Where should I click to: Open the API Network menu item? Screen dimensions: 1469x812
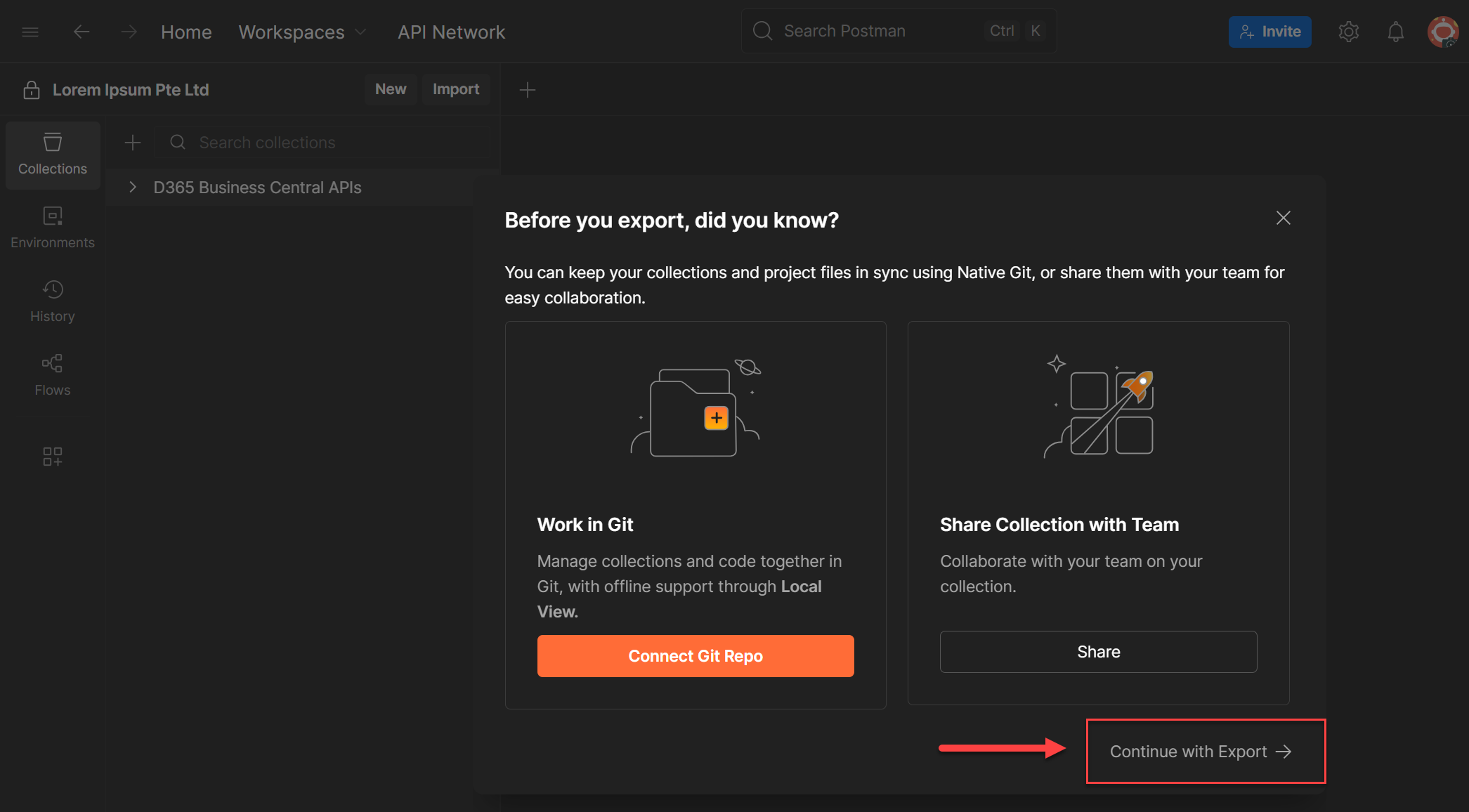(451, 32)
